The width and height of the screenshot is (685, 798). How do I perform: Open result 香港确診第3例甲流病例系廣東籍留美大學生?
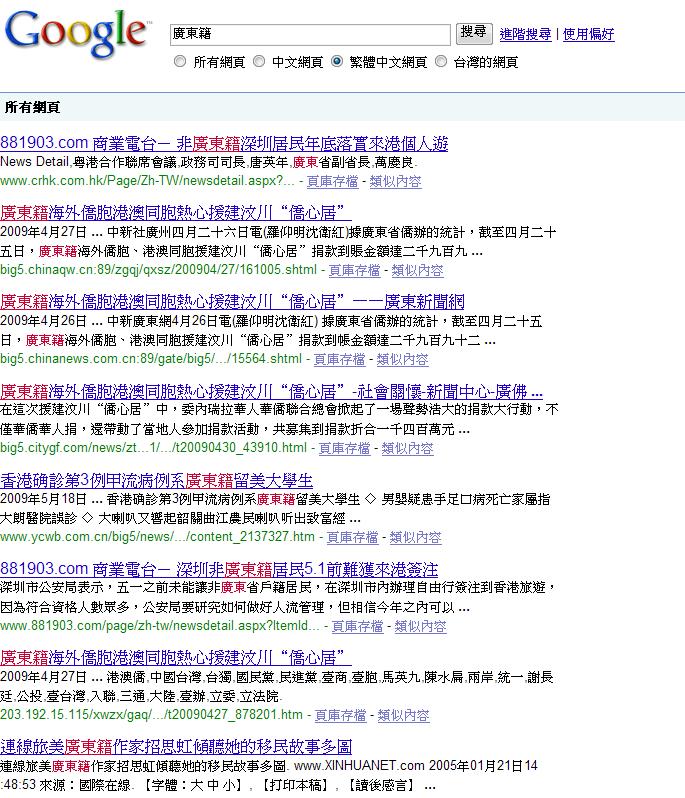click(156, 480)
